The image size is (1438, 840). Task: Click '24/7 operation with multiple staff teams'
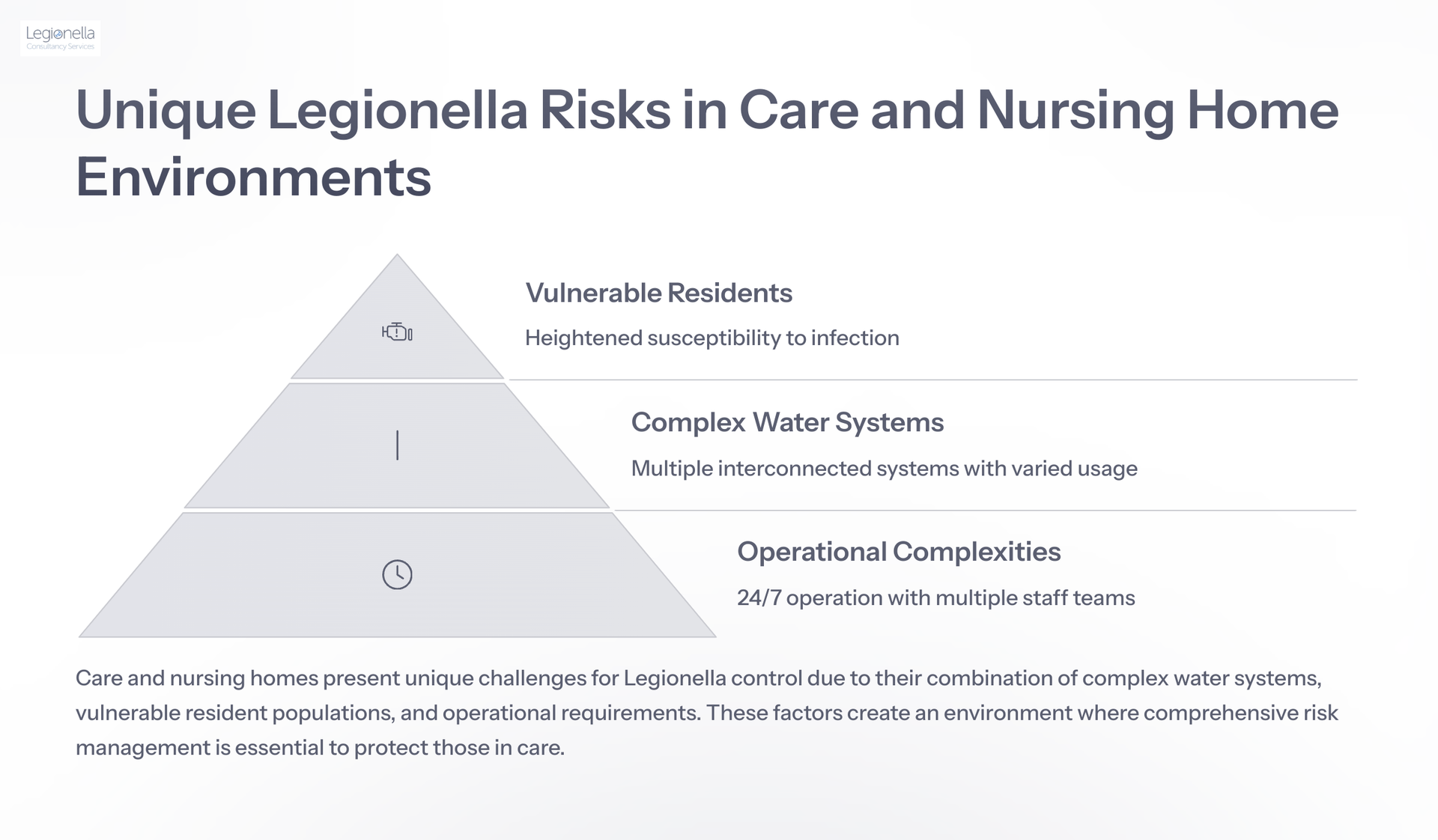coord(935,597)
